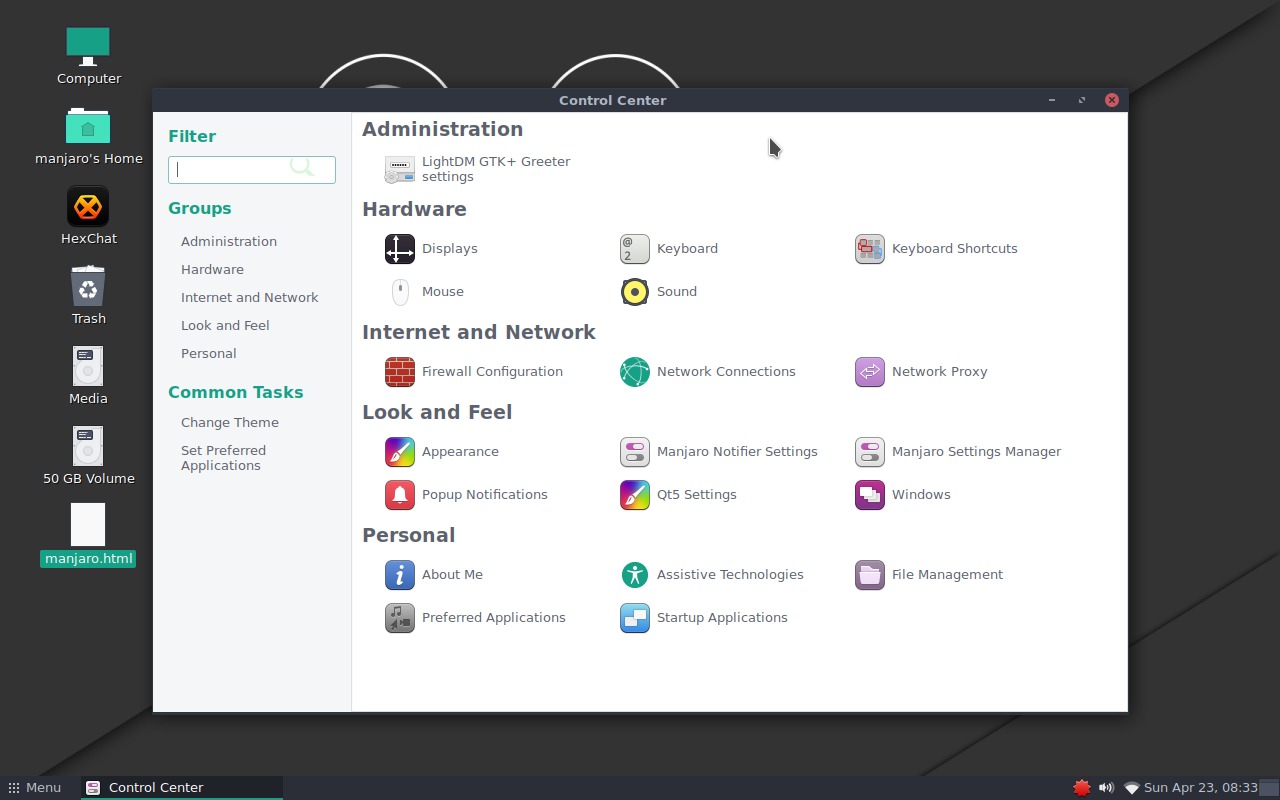
Task: Launch Manjaro Settings Manager
Action: coord(960,451)
